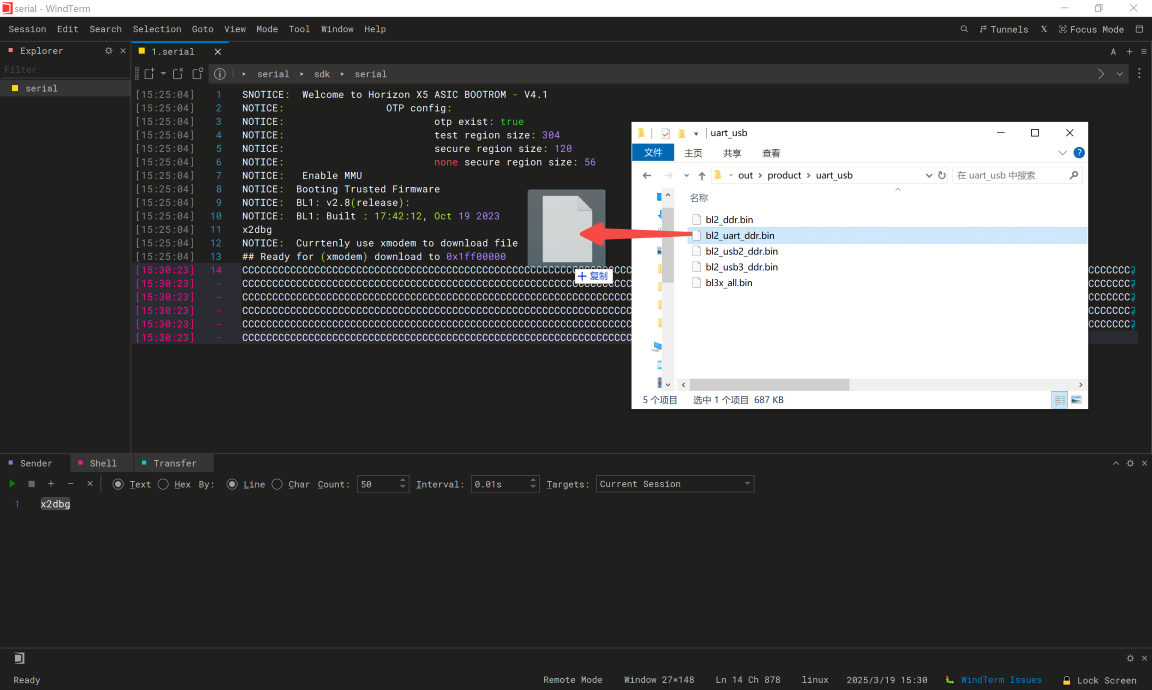Add a sender line with the plus icon
Image resolution: width=1152 pixels, height=690 pixels.
(51, 484)
